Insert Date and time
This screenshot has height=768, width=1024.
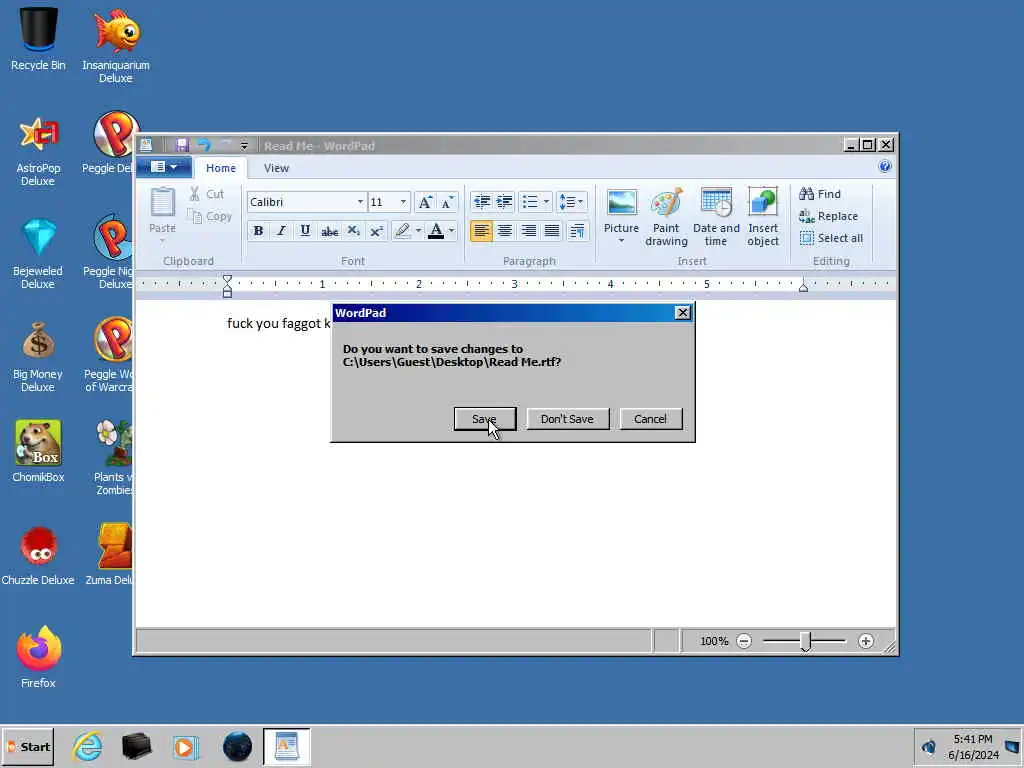[x=716, y=217]
